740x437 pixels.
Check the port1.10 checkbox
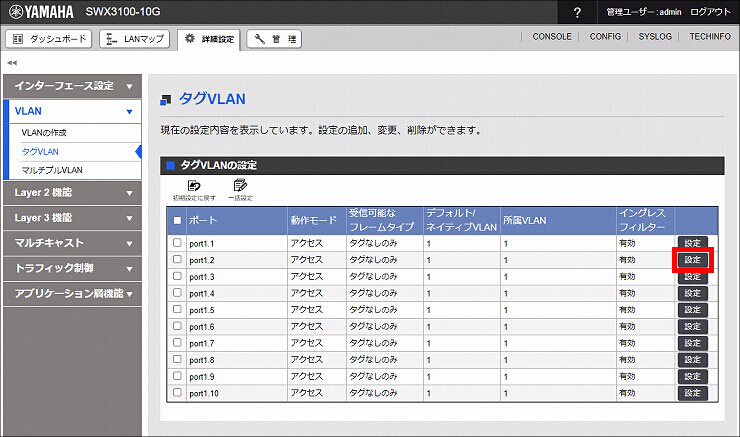click(177, 392)
